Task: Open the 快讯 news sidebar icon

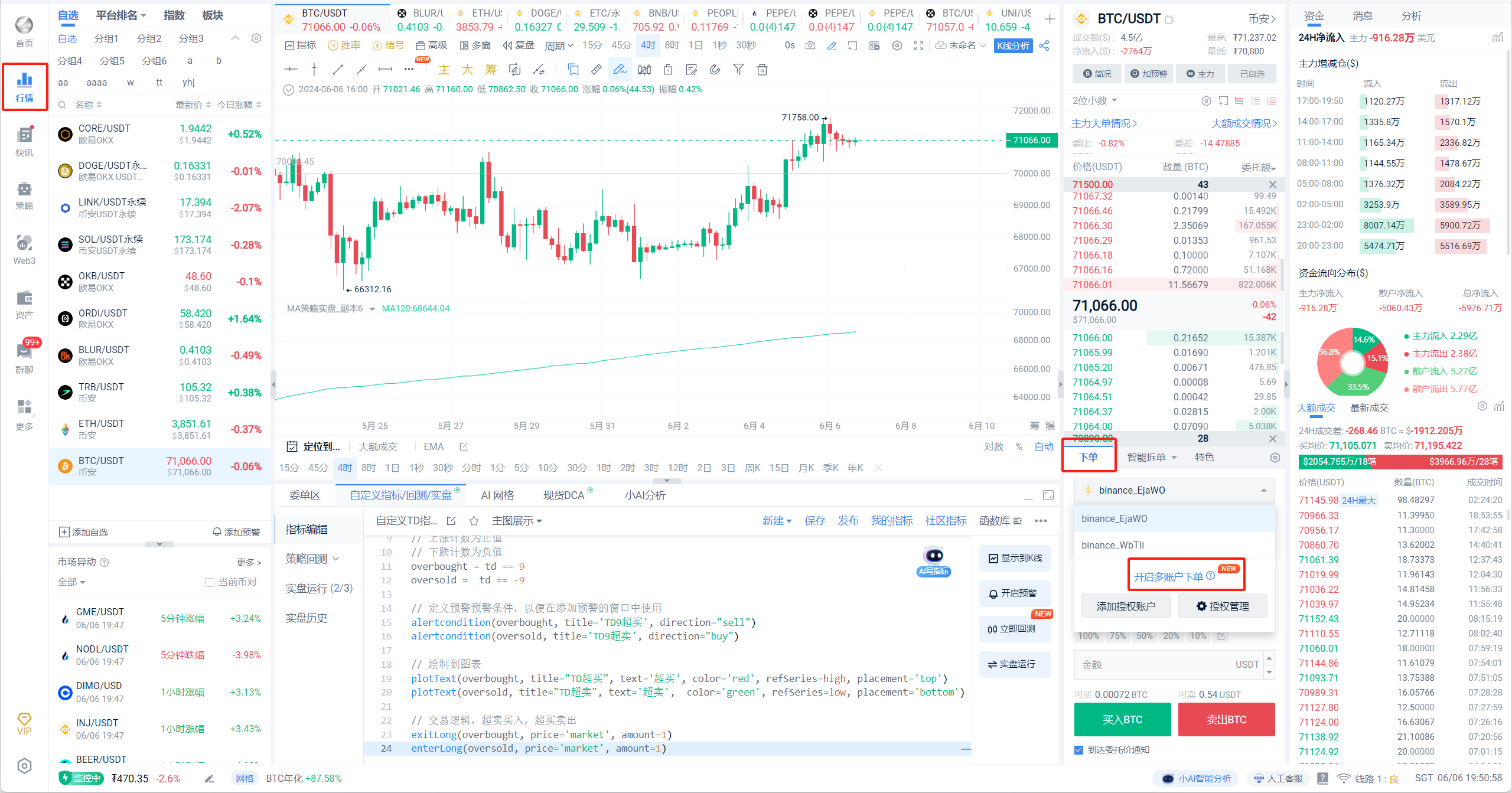Action: [x=24, y=141]
